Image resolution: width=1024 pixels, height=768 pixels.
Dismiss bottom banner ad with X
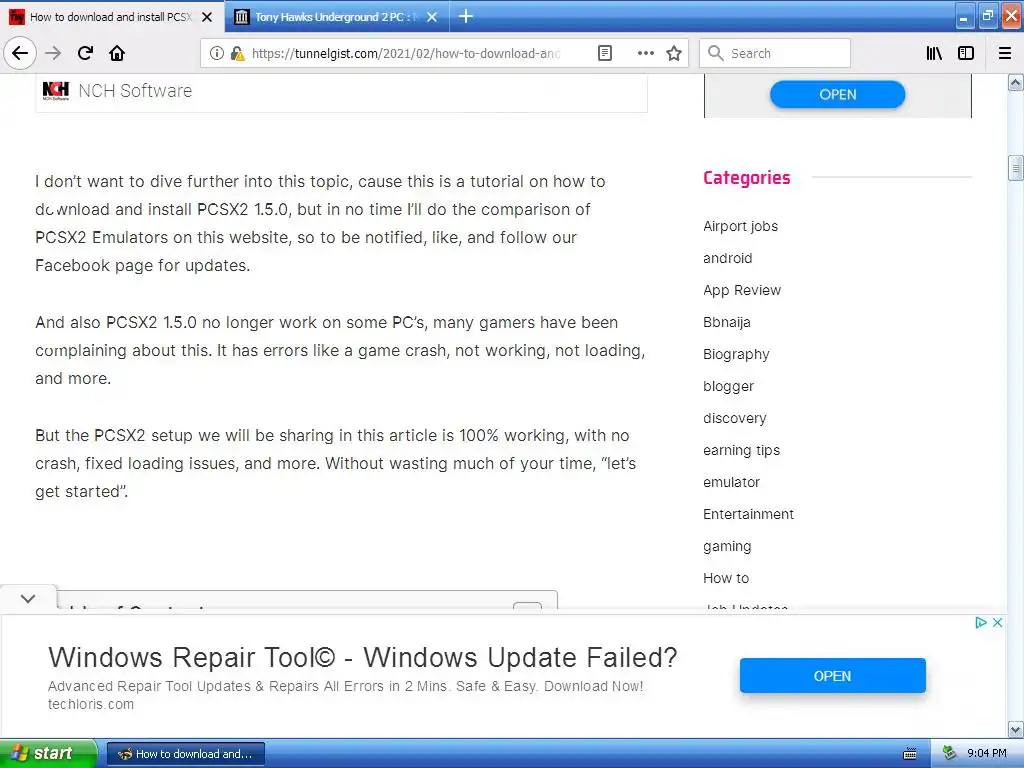[997, 622]
